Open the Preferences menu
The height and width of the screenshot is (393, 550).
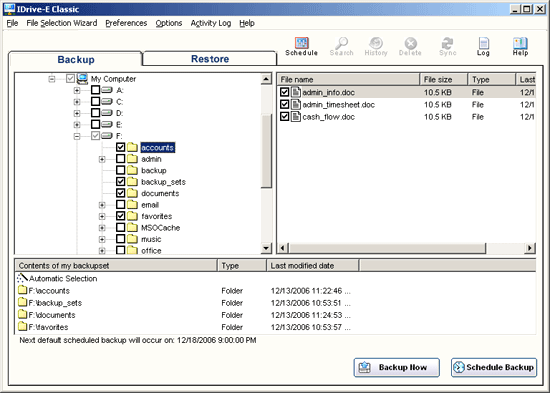[x=126, y=23]
